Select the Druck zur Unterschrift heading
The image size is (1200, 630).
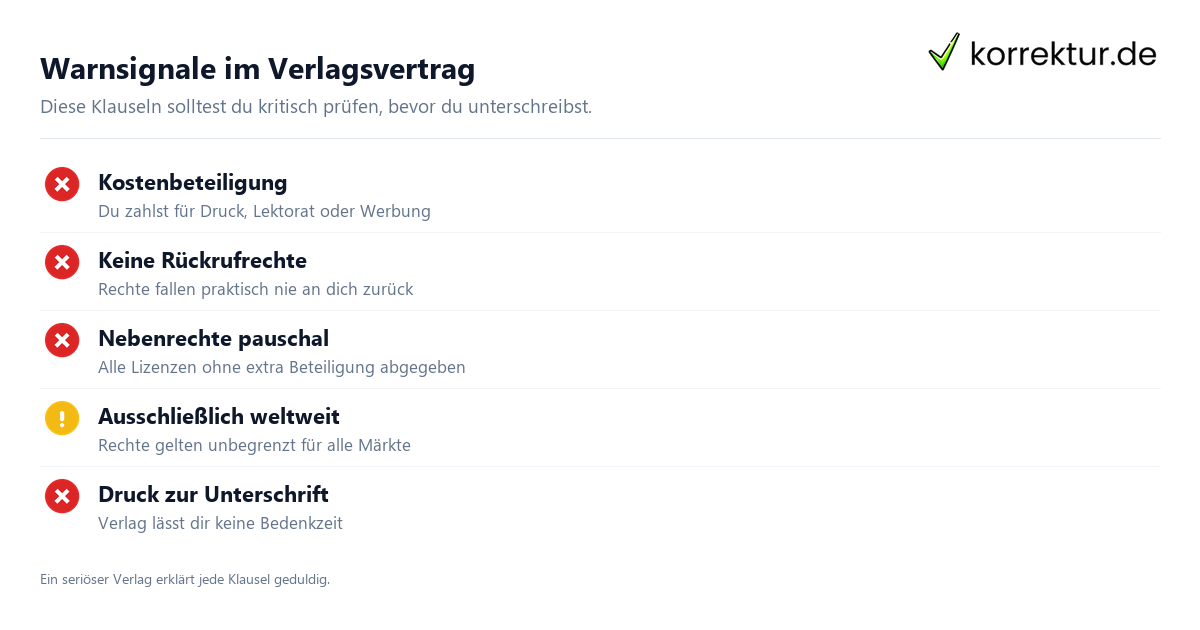pyautogui.click(x=213, y=495)
